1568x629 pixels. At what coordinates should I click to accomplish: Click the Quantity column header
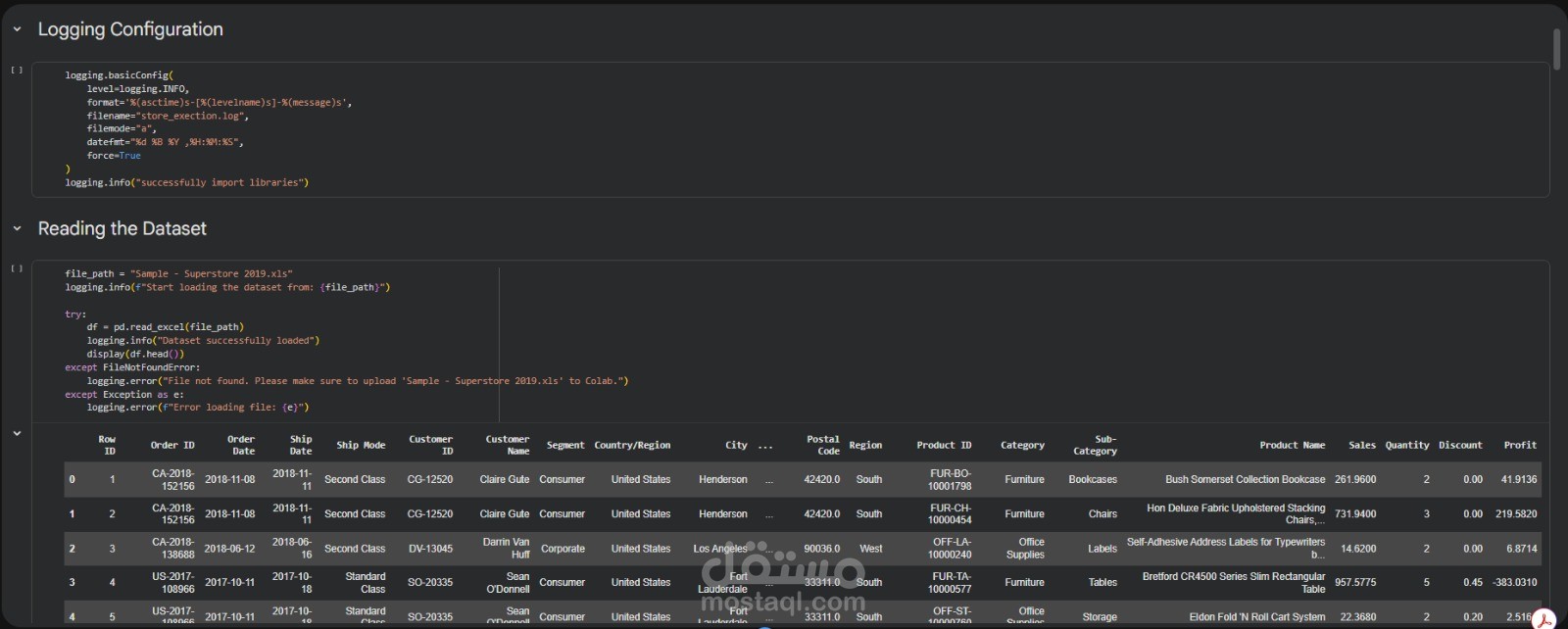click(1407, 445)
